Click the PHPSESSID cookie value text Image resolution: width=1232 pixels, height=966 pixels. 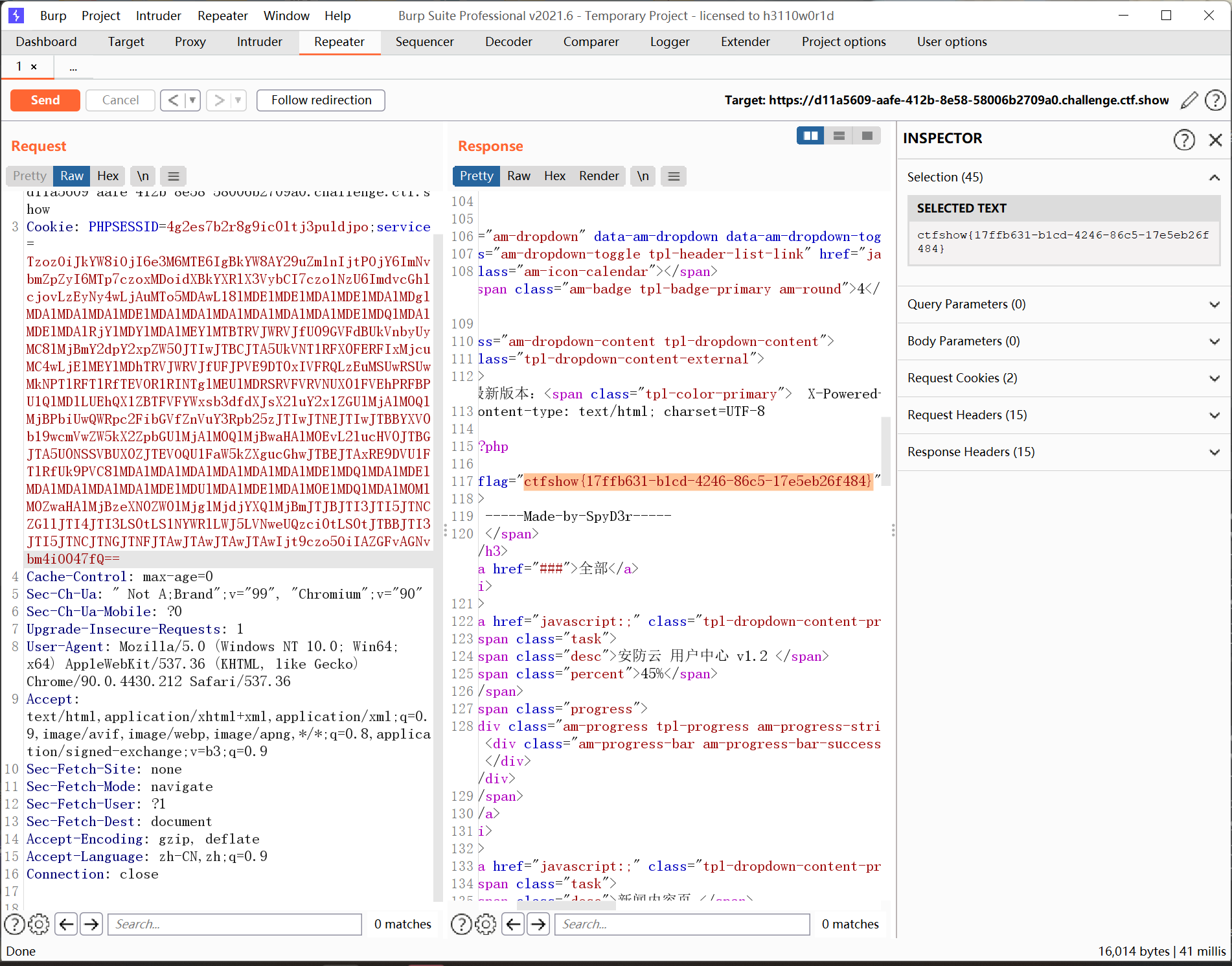click(268, 227)
